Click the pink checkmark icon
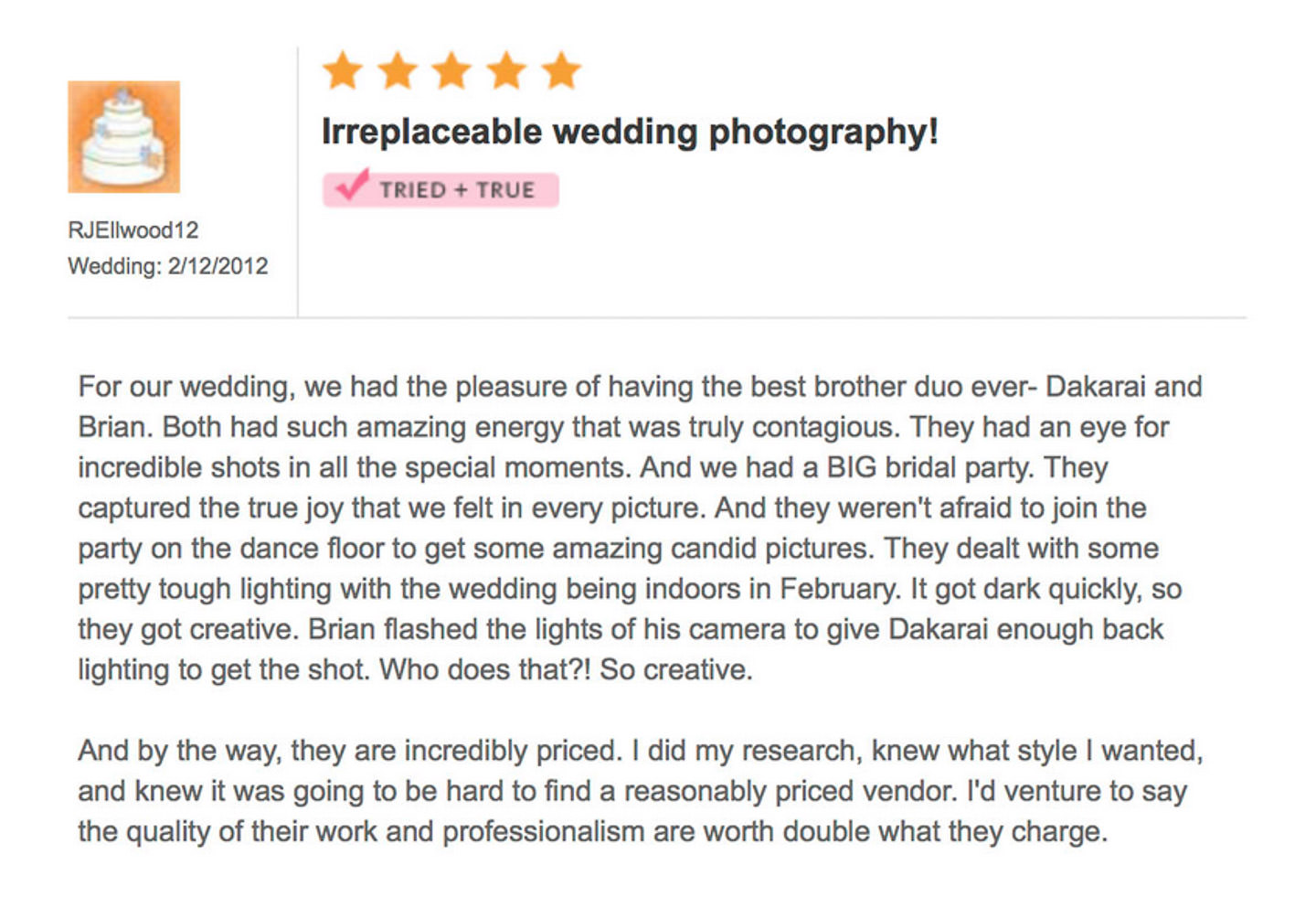 click(x=352, y=184)
